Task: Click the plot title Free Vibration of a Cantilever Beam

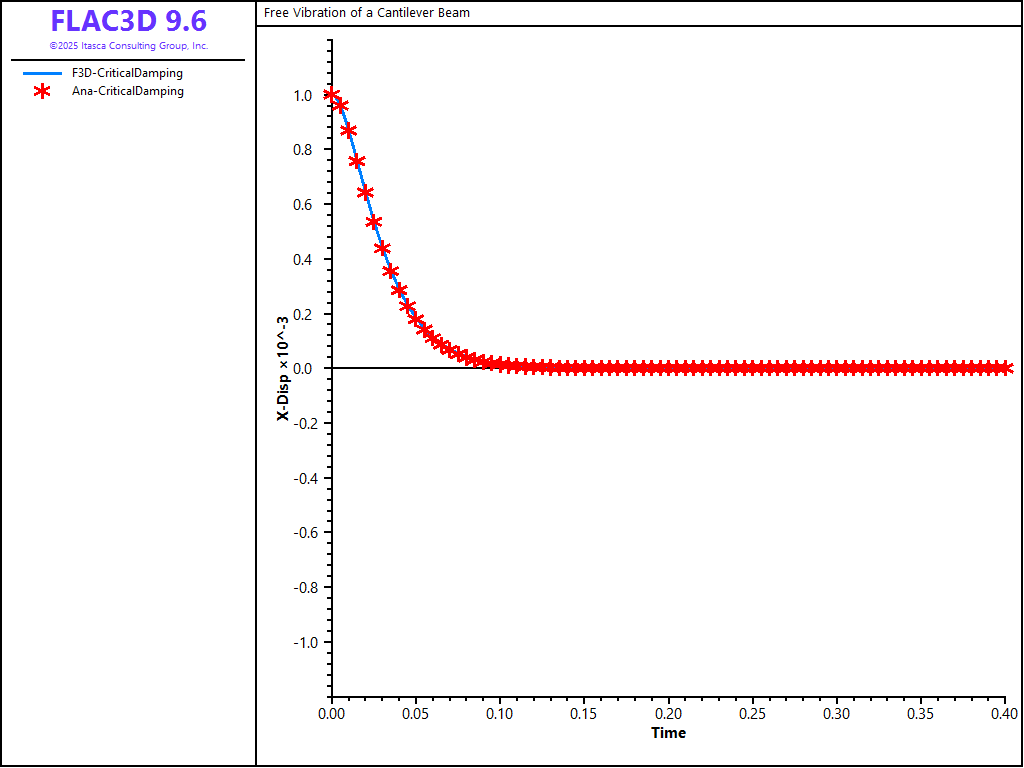Action: pos(366,13)
